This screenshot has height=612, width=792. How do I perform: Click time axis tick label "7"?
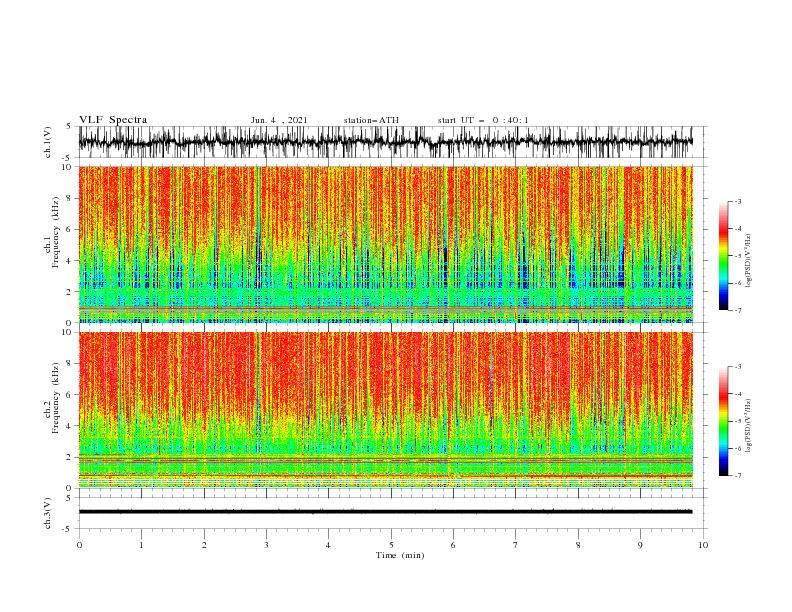click(x=516, y=545)
